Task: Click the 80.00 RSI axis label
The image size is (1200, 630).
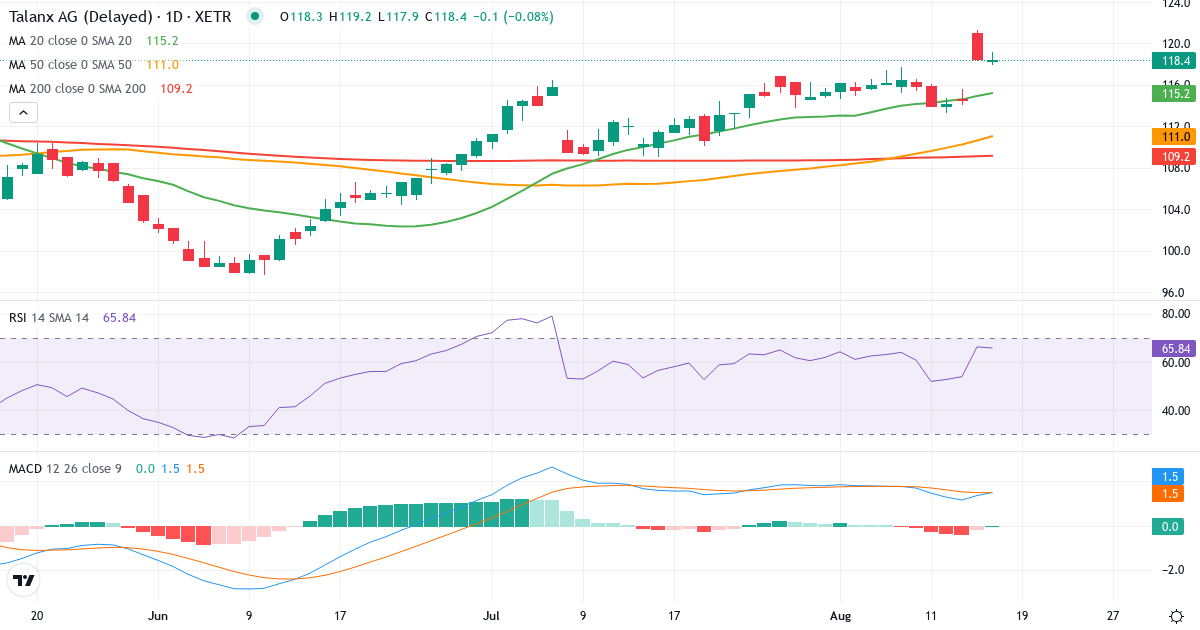Action: tap(1175, 314)
